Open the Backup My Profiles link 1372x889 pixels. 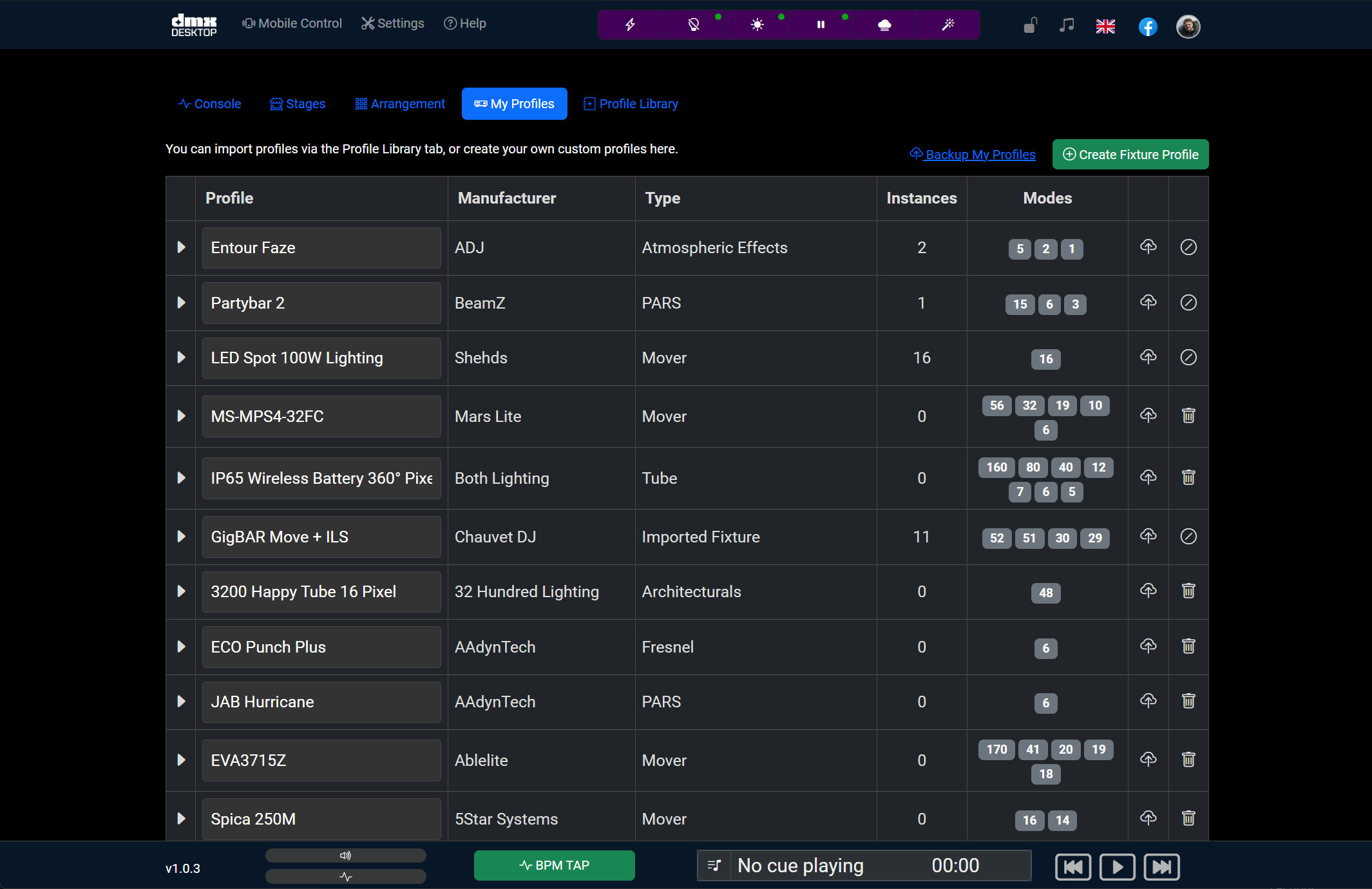tap(973, 154)
